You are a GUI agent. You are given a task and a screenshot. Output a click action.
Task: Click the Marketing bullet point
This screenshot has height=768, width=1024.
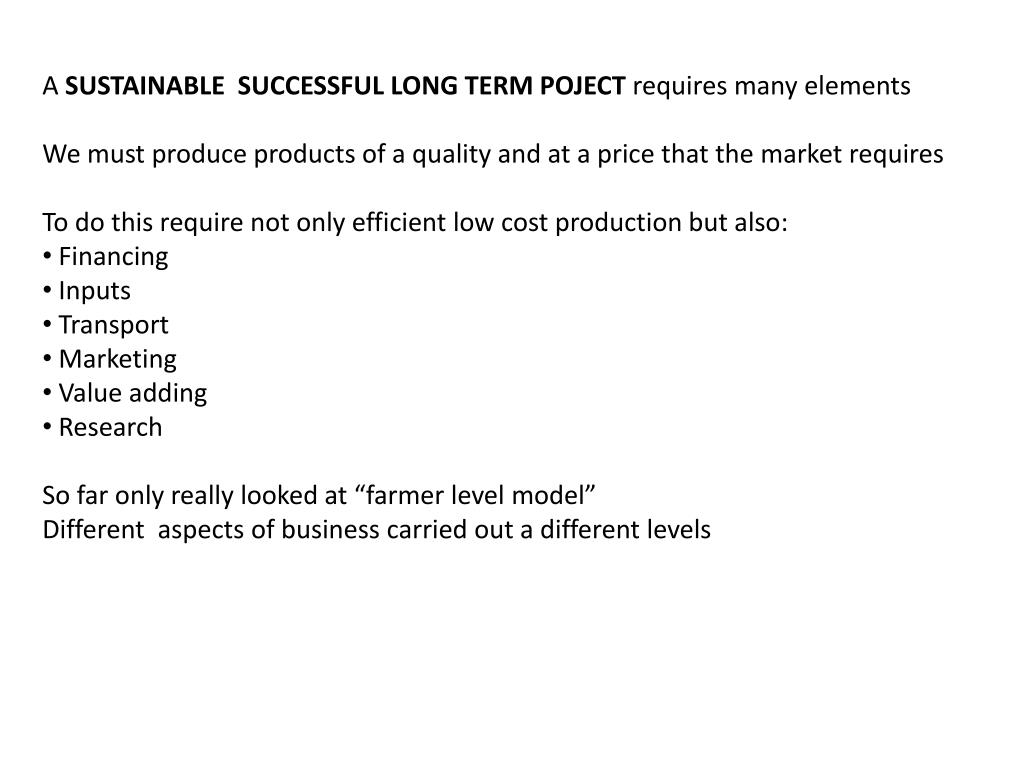pyautogui.click(x=110, y=359)
